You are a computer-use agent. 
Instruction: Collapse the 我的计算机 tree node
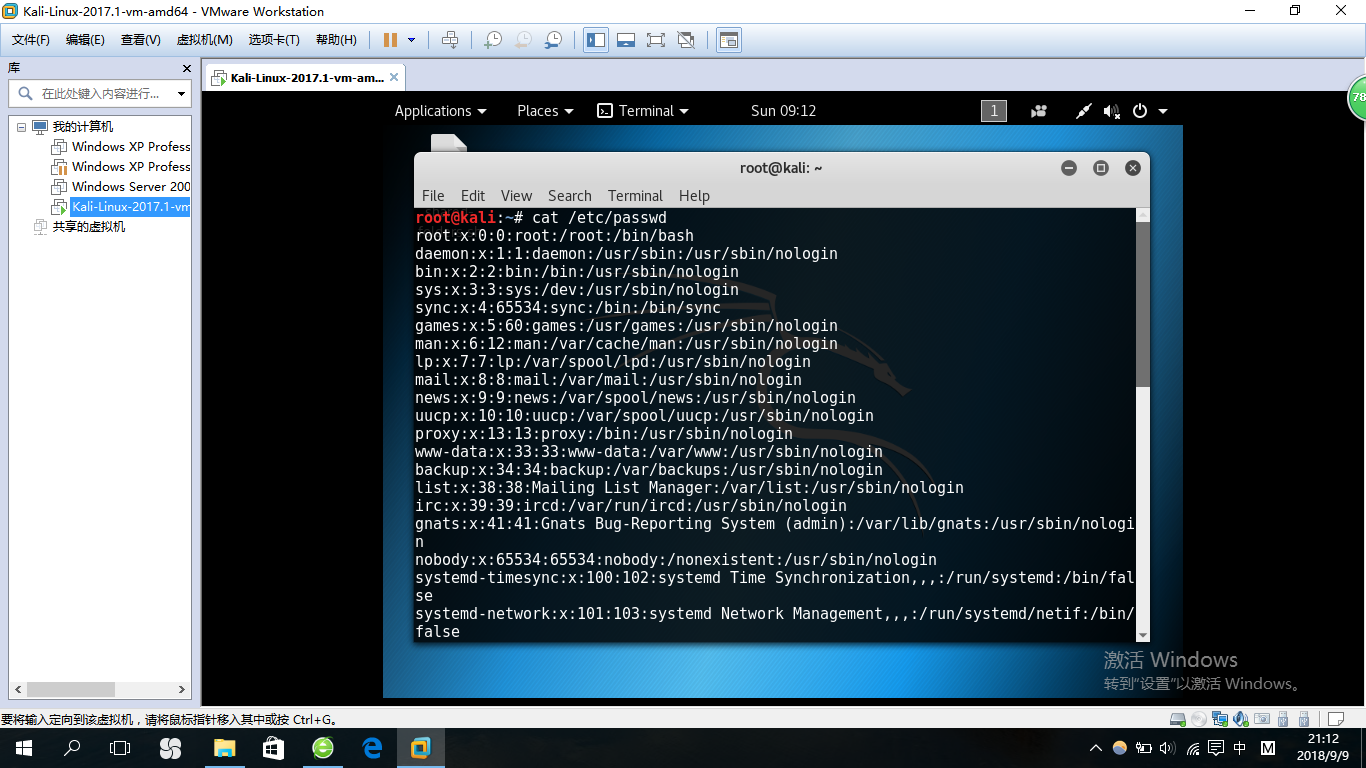[x=21, y=127]
